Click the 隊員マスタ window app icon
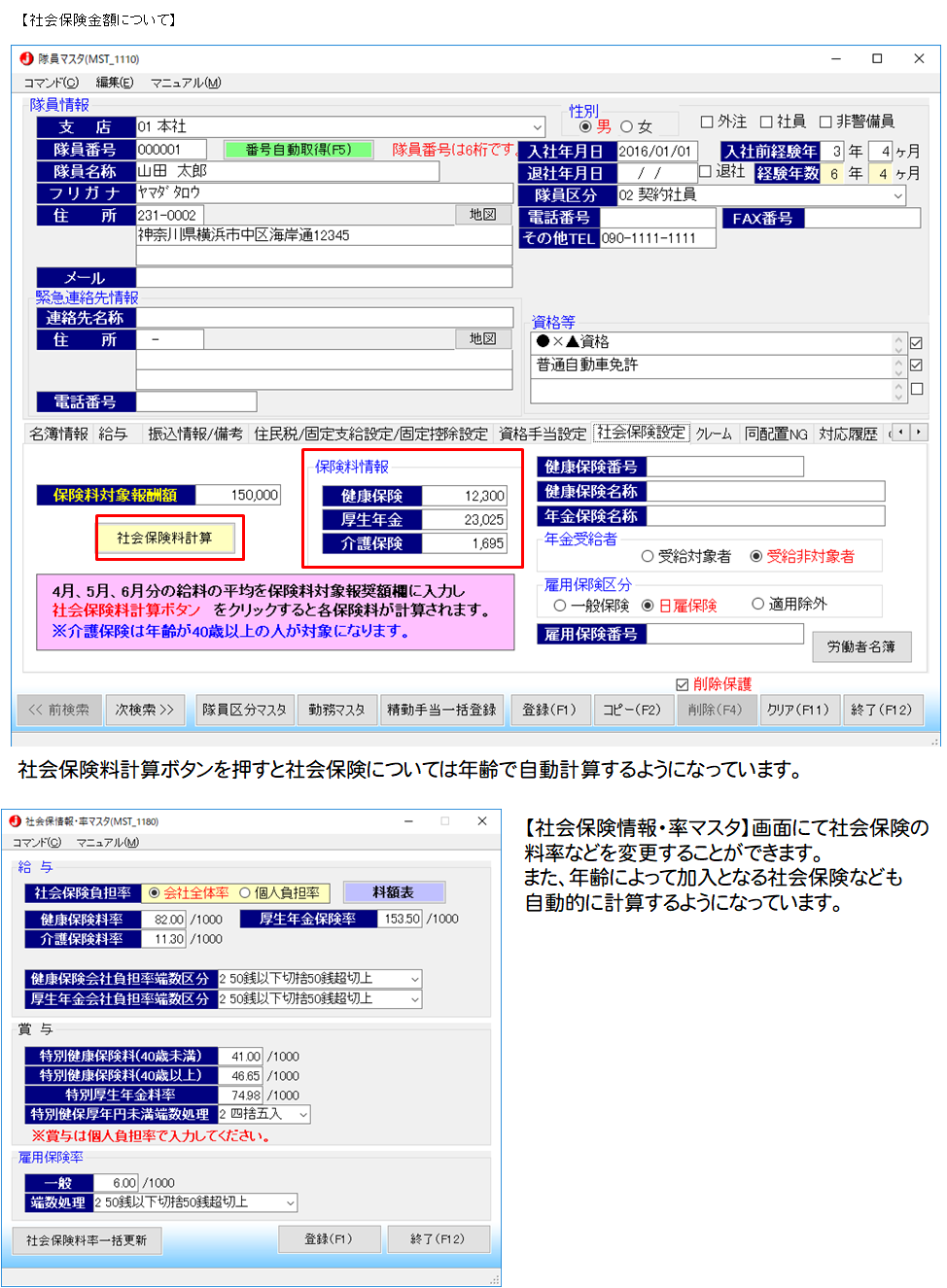 point(27,58)
